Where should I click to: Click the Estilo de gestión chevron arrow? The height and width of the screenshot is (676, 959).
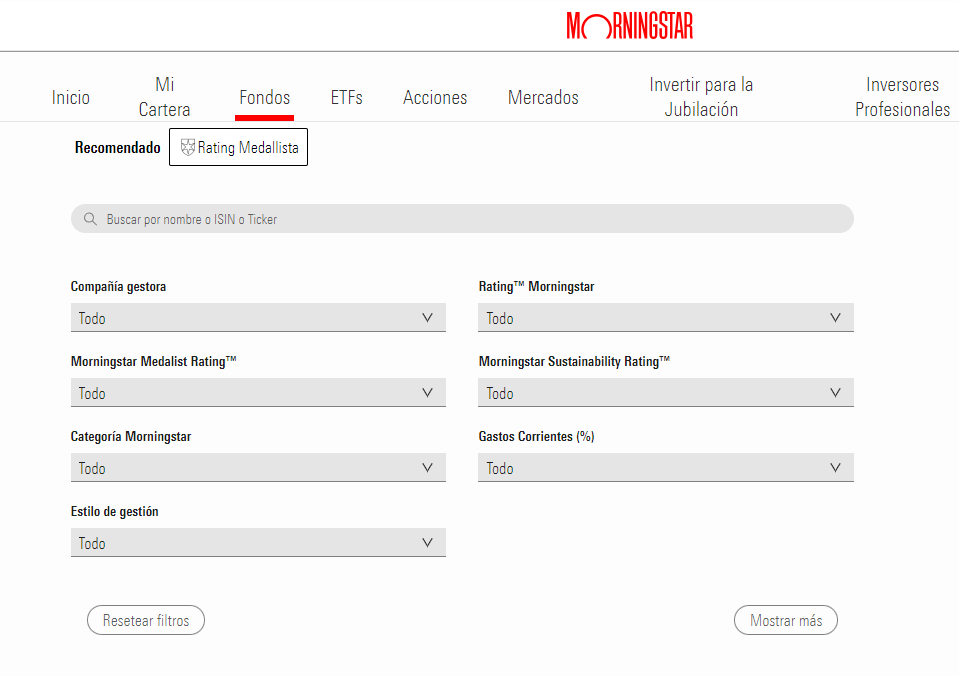pos(428,543)
